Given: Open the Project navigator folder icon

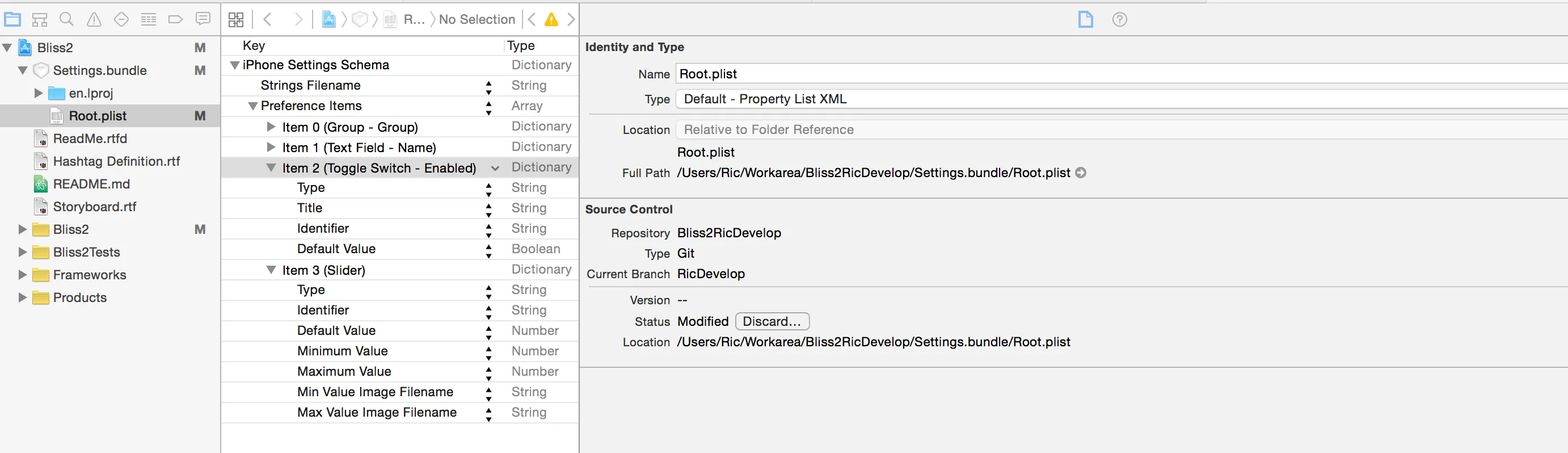Looking at the screenshot, I should coord(13,19).
